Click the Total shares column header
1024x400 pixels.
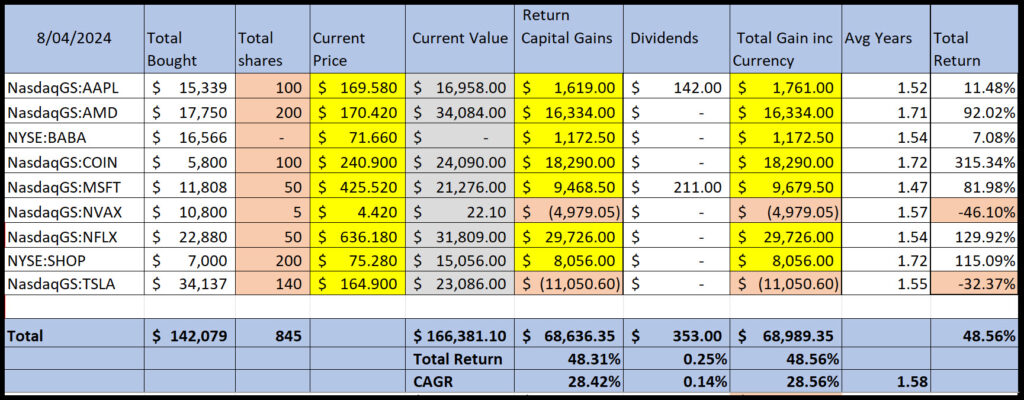(x=272, y=39)
